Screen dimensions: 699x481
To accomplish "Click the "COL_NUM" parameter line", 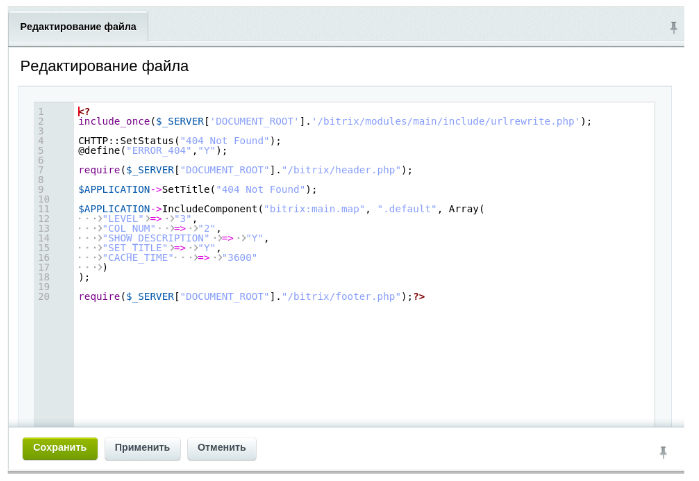I will point(150,228).
